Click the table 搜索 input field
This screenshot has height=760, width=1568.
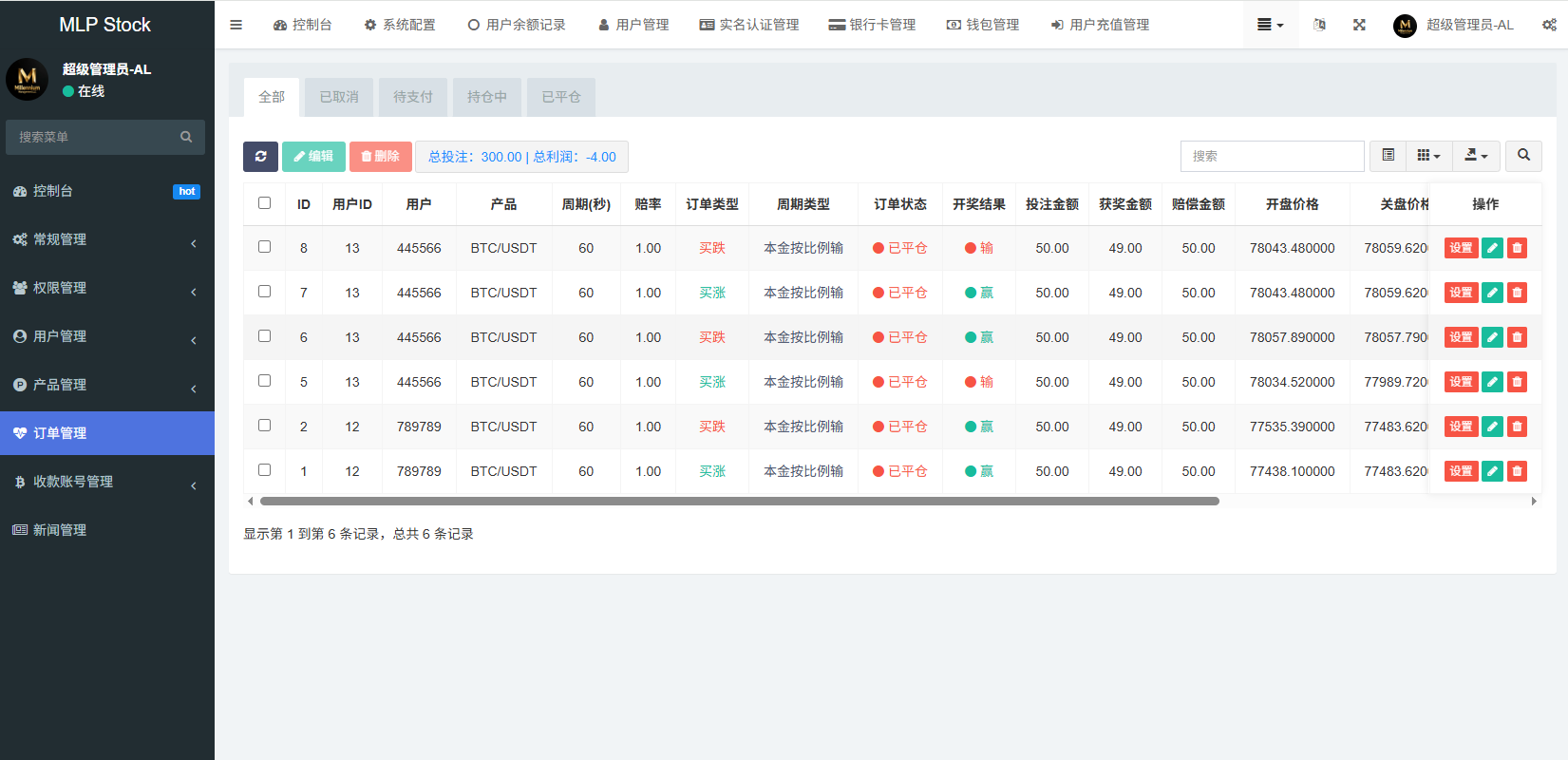coord(1272,156)
